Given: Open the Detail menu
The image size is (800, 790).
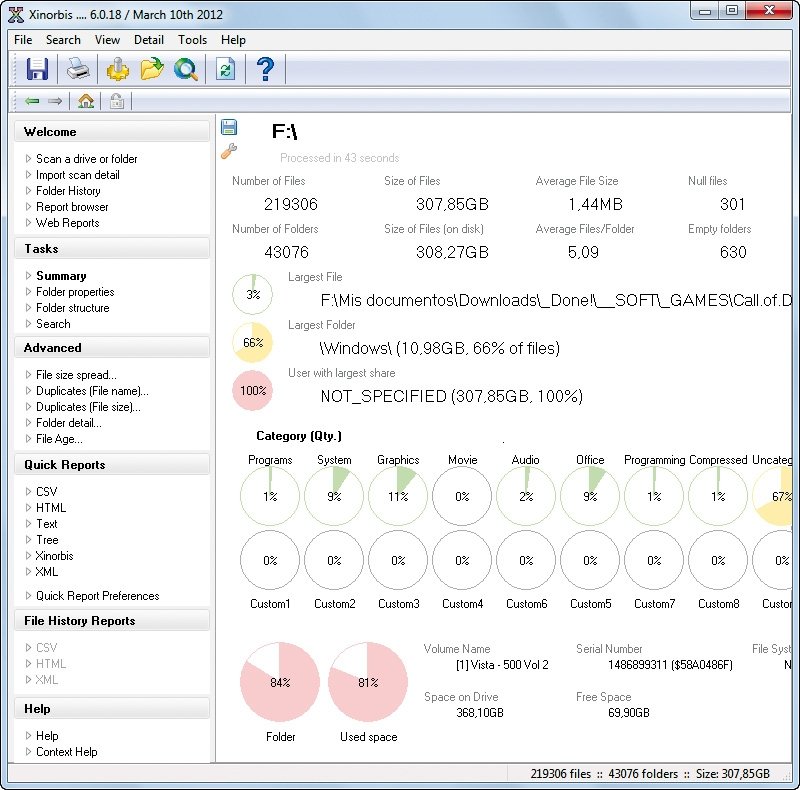Looking at the screenshot, I should tap(148, 40).
